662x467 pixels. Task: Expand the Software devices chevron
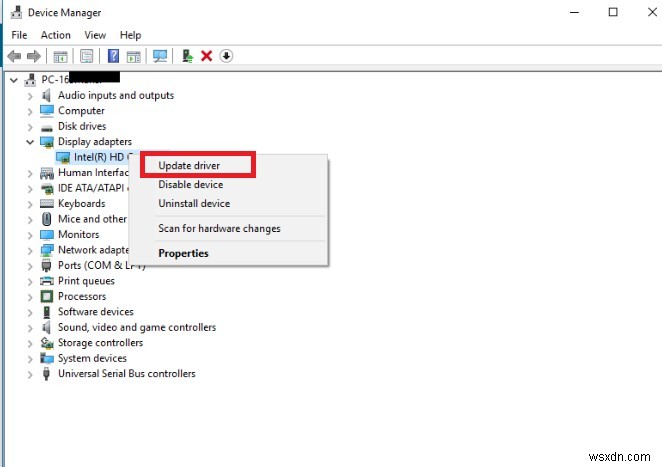[x=30, y=313]
